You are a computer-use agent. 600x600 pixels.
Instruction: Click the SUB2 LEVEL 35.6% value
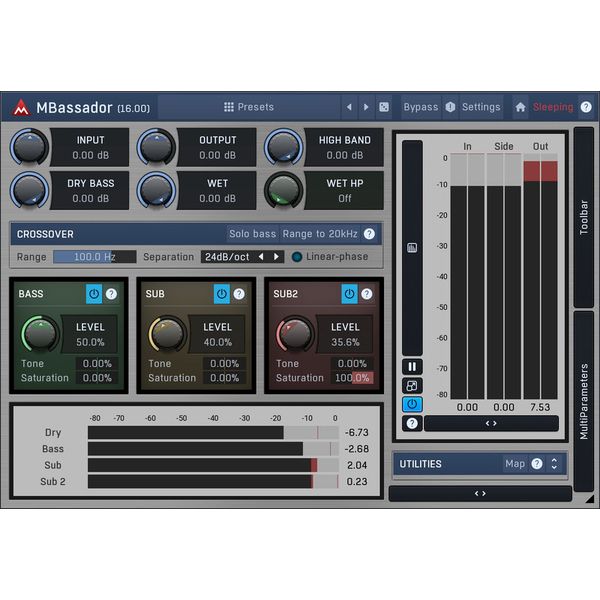point(345,342)
